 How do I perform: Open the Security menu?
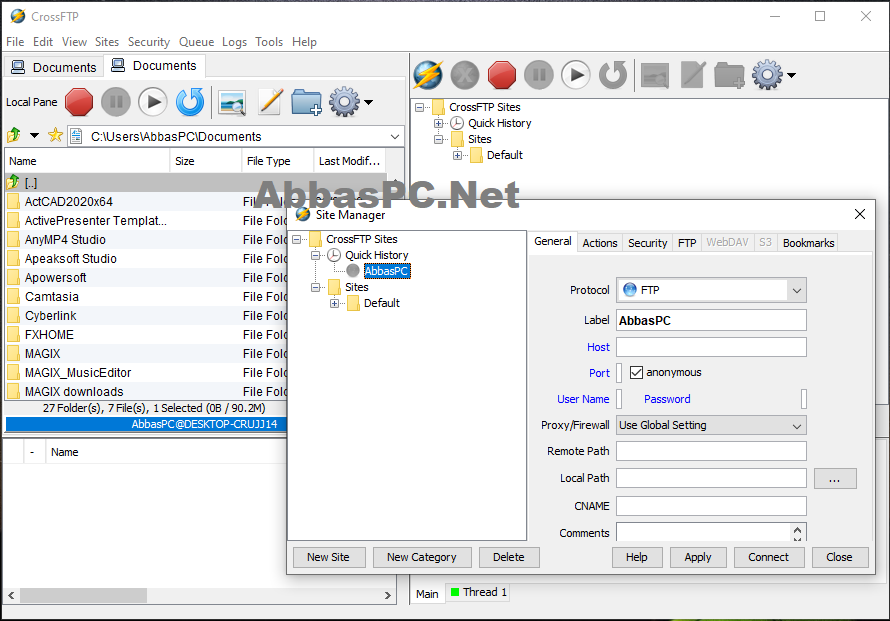click(x=149, y=42)
